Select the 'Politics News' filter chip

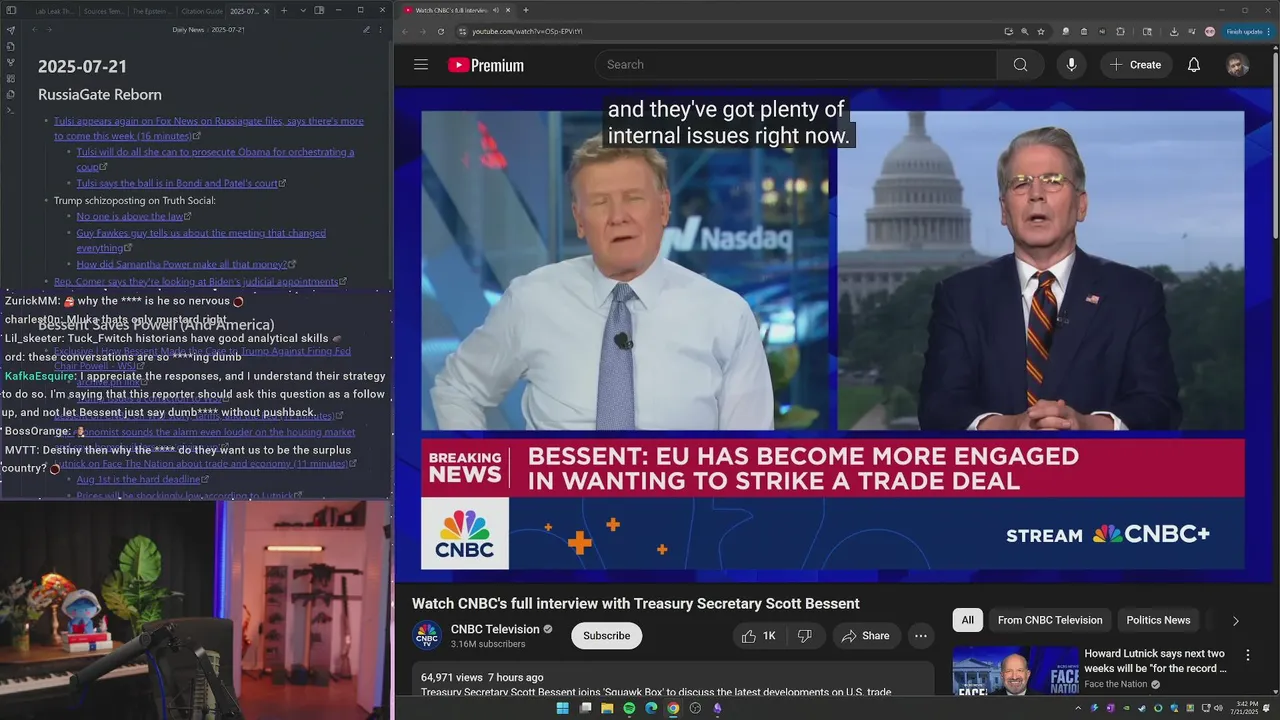click(1158, 620)
